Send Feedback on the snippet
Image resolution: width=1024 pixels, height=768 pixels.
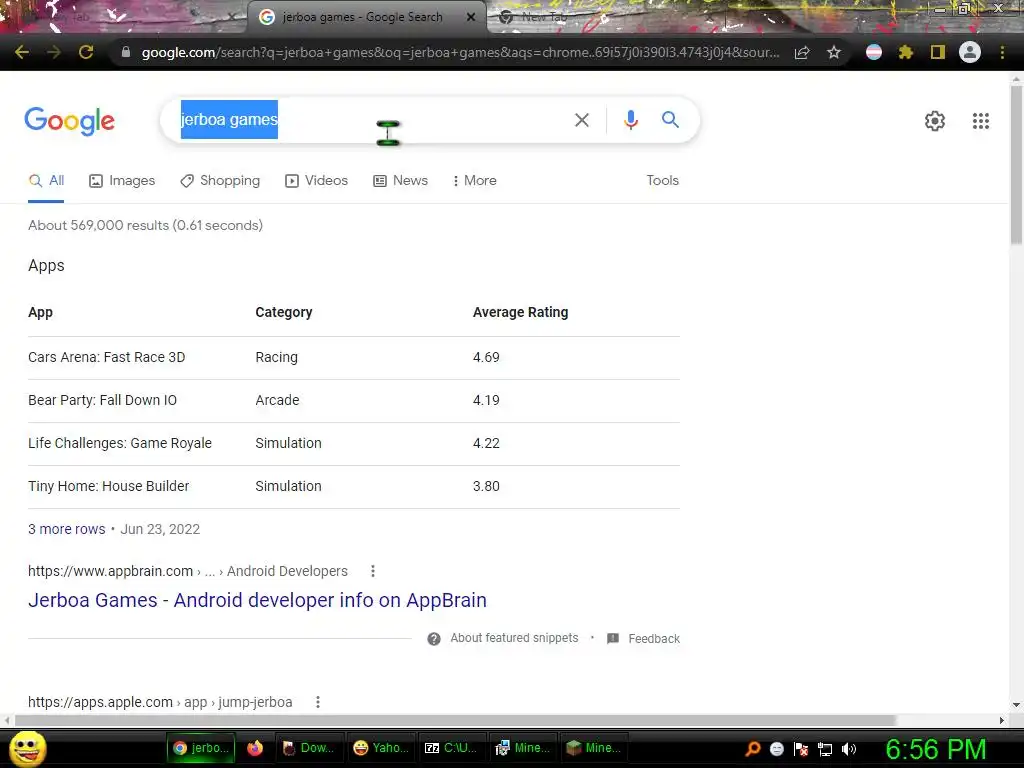coord(643,639)
